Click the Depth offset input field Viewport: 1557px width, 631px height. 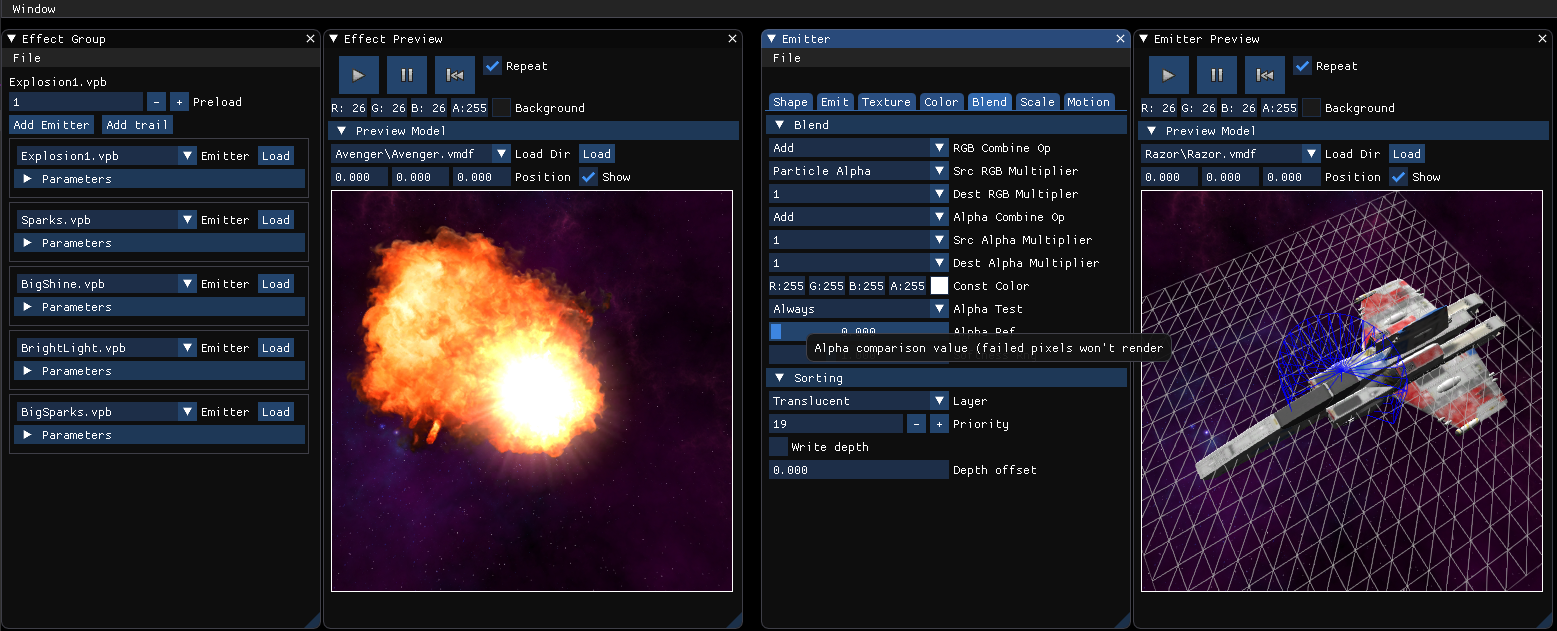pyautogui.click(x=858, y=470)
